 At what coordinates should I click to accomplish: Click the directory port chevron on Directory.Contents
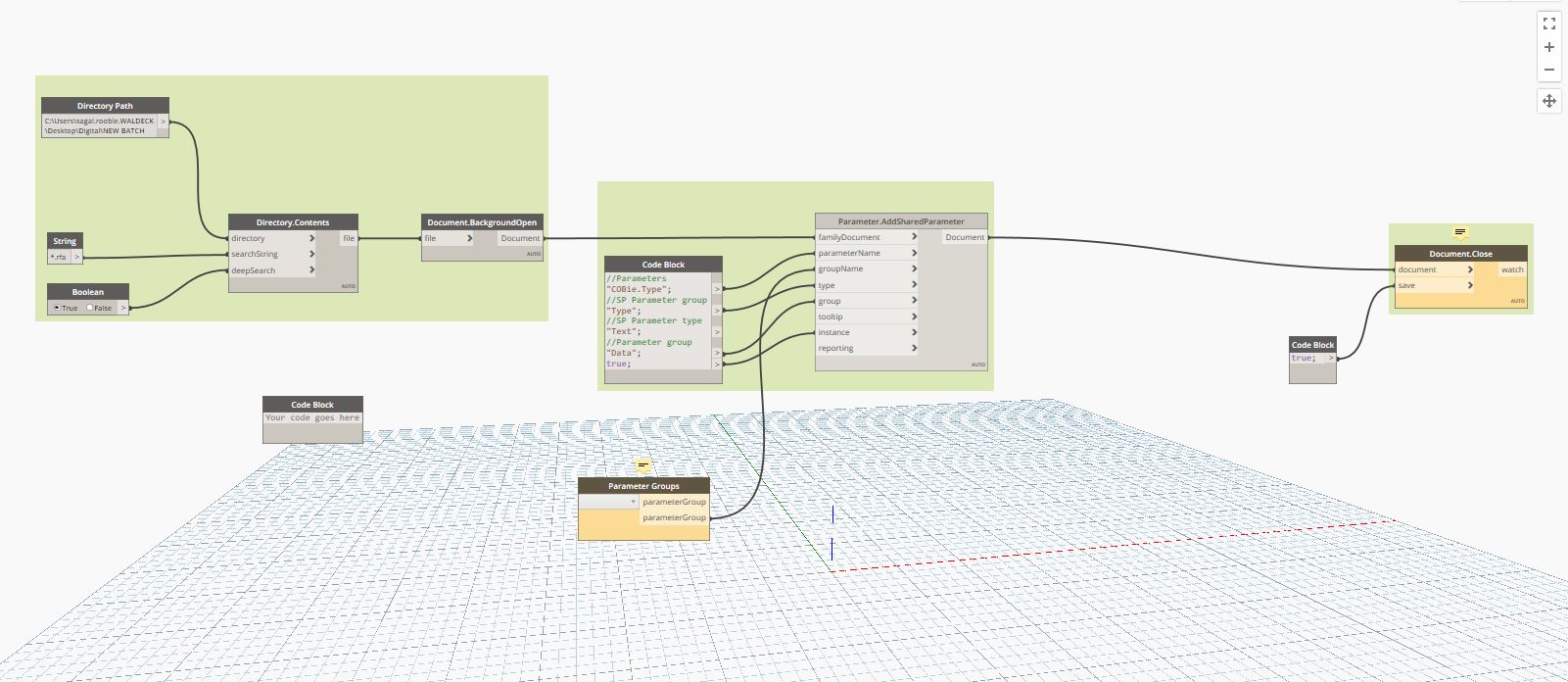[312, 238]
